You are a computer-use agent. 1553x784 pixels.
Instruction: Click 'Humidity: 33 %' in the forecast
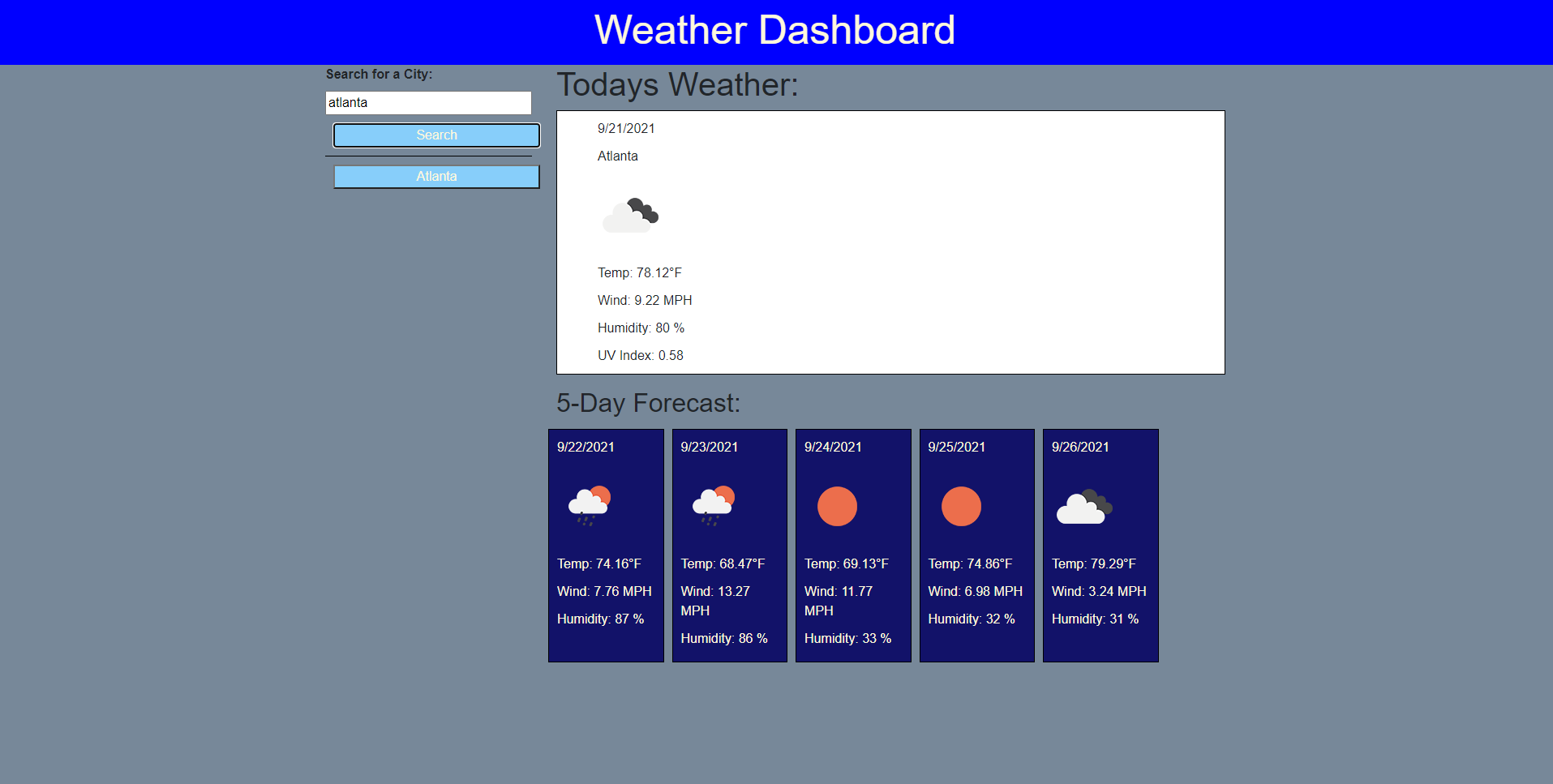pos(847,638)
